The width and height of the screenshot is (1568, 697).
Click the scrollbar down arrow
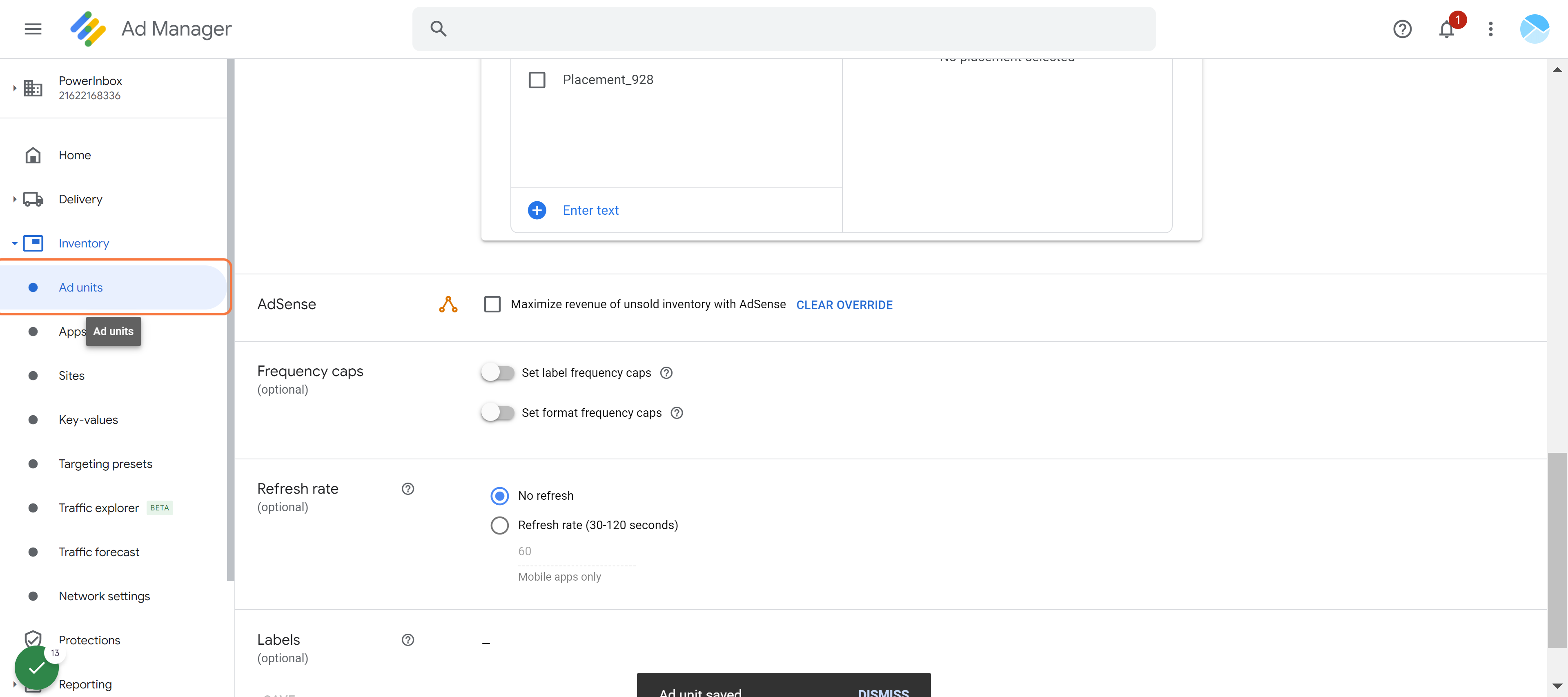point(1557,686)
